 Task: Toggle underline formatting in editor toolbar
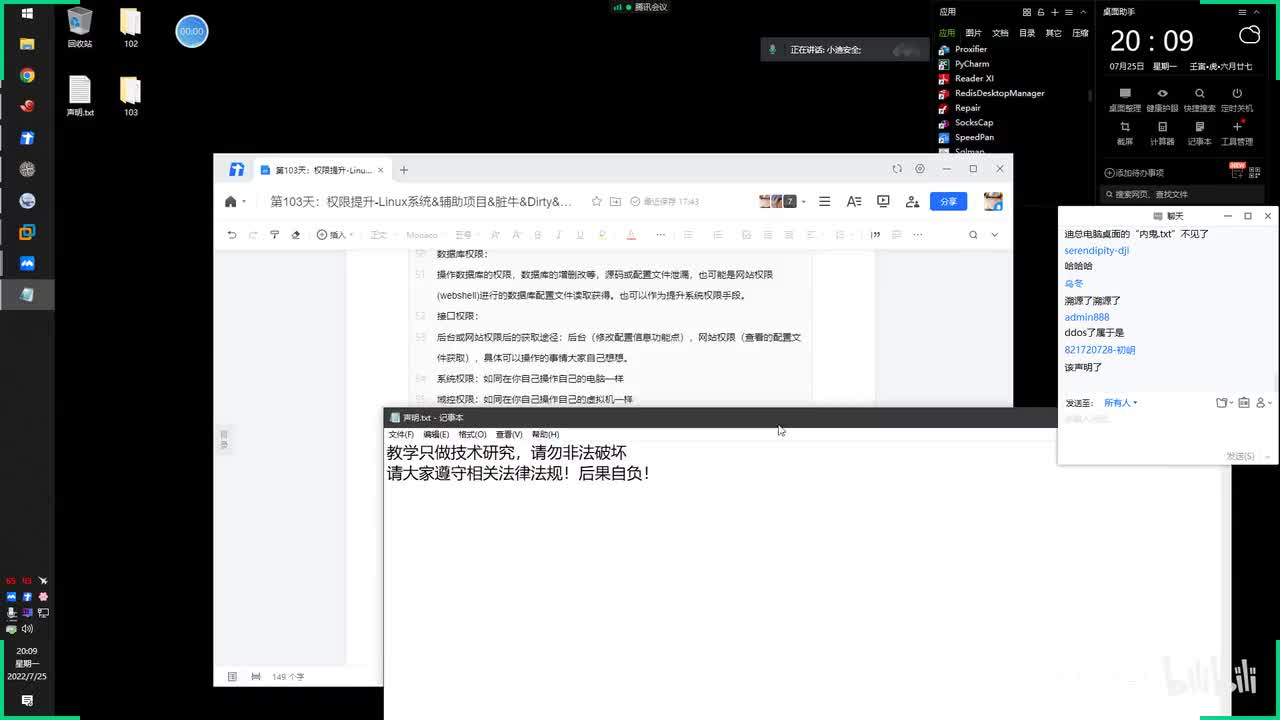(580, 235)
